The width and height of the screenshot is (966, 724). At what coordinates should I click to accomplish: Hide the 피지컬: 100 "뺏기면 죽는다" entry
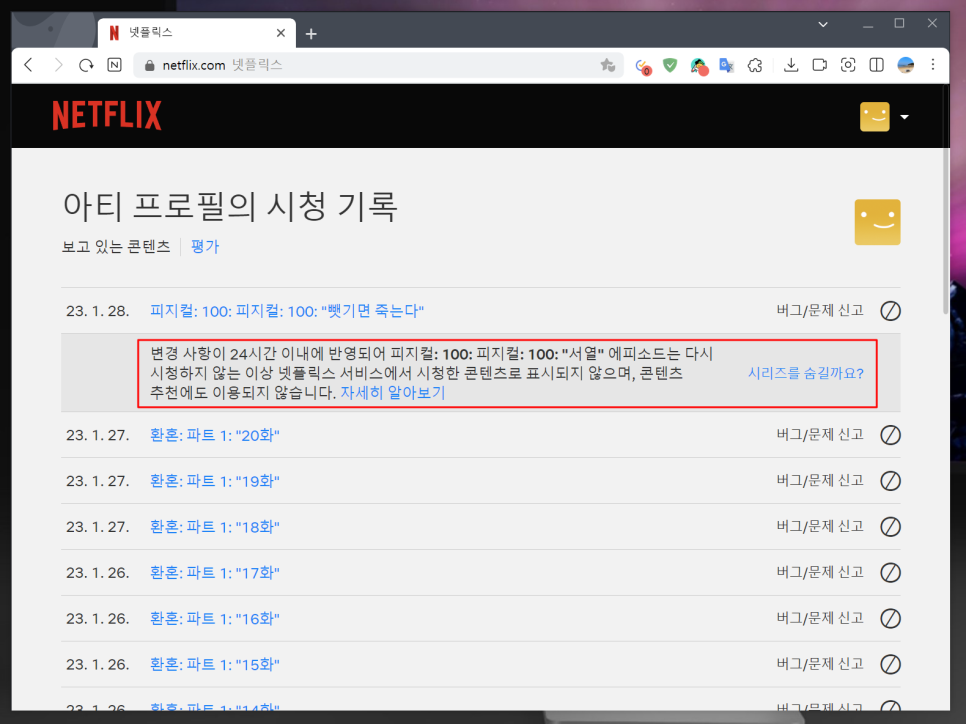coord(890,311)
